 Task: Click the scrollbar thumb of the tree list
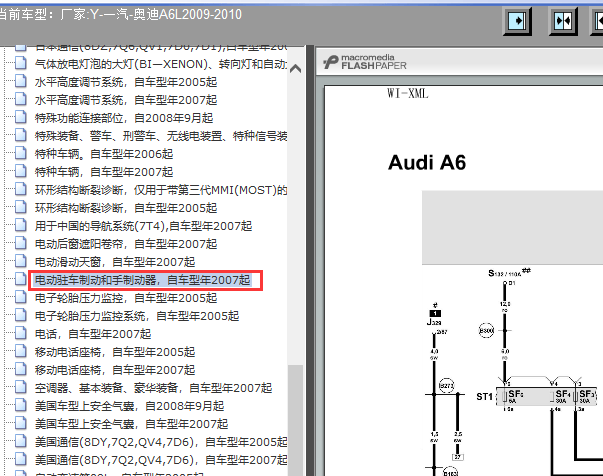coord(295,420)
